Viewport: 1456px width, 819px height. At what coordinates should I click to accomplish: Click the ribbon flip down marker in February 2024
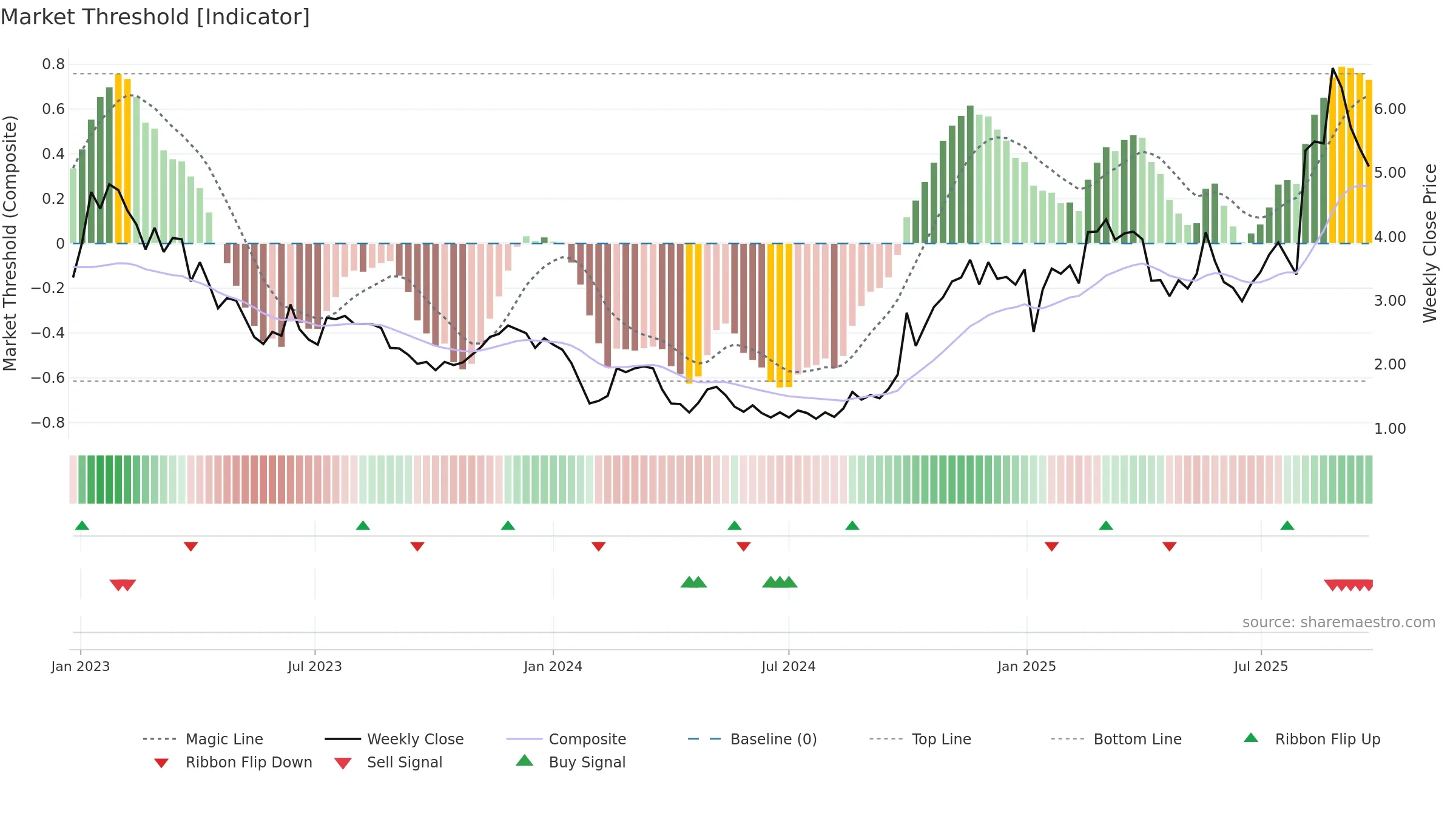tap(598, 547)
